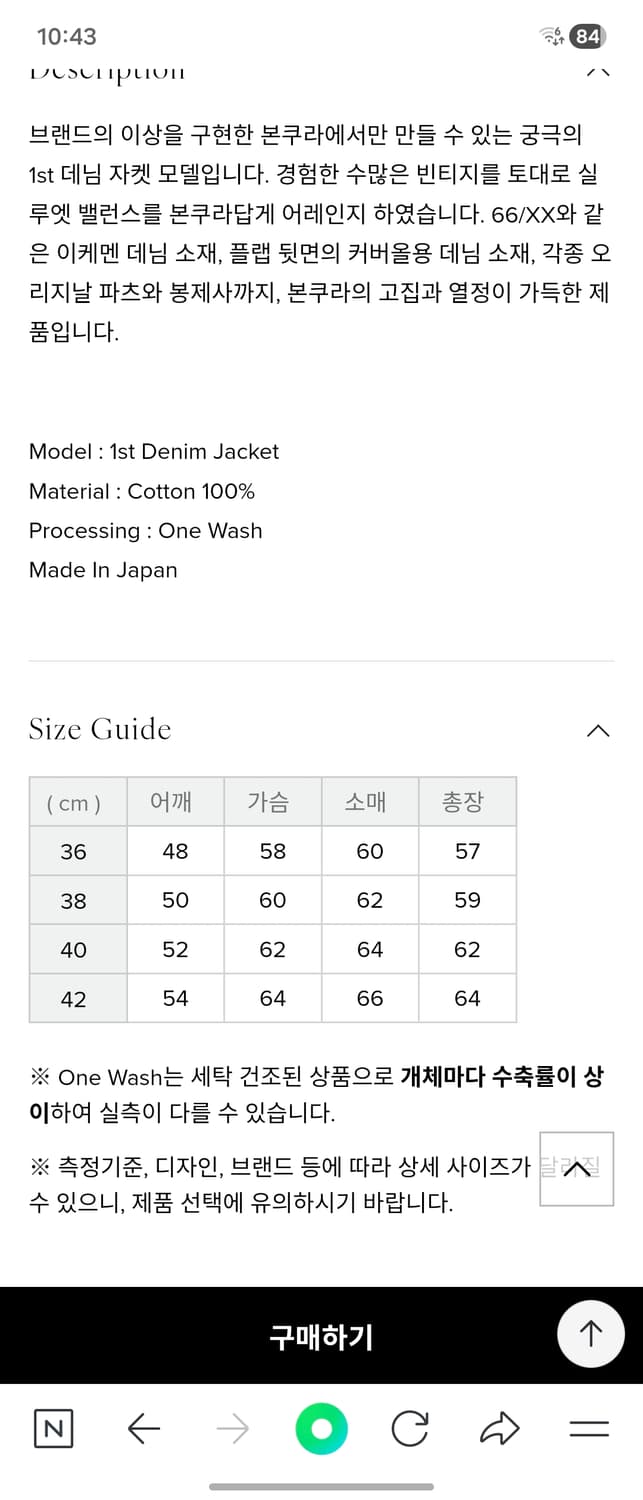Tap the battery indicator in the status bar
The width and height of the screenshot is (643, 1500).
(587, 37)
